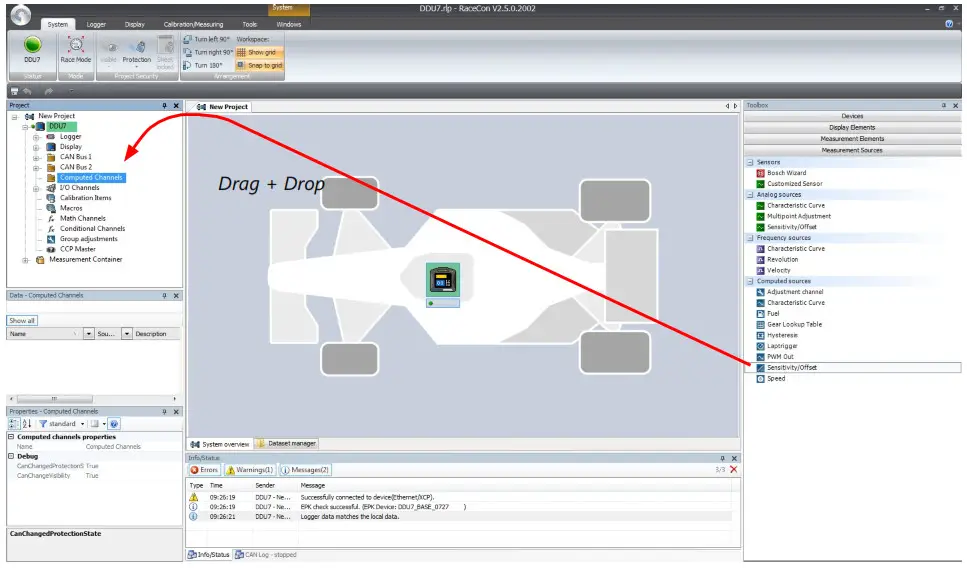Open the Display Elements section of Toolbox
The image size is (967, 568).
tap(852, 128)
